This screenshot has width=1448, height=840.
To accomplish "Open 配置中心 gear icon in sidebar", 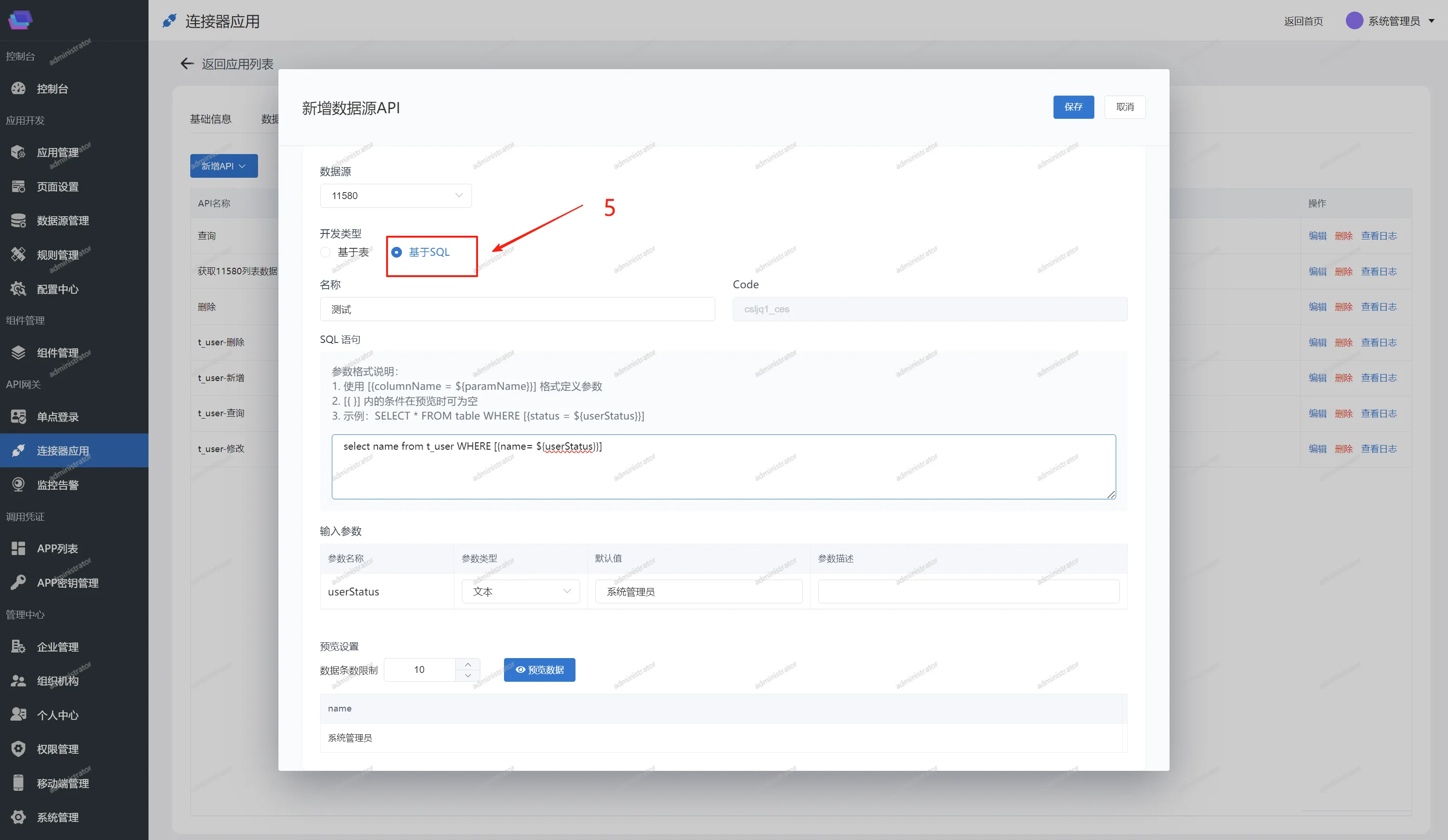I will 19,289.
